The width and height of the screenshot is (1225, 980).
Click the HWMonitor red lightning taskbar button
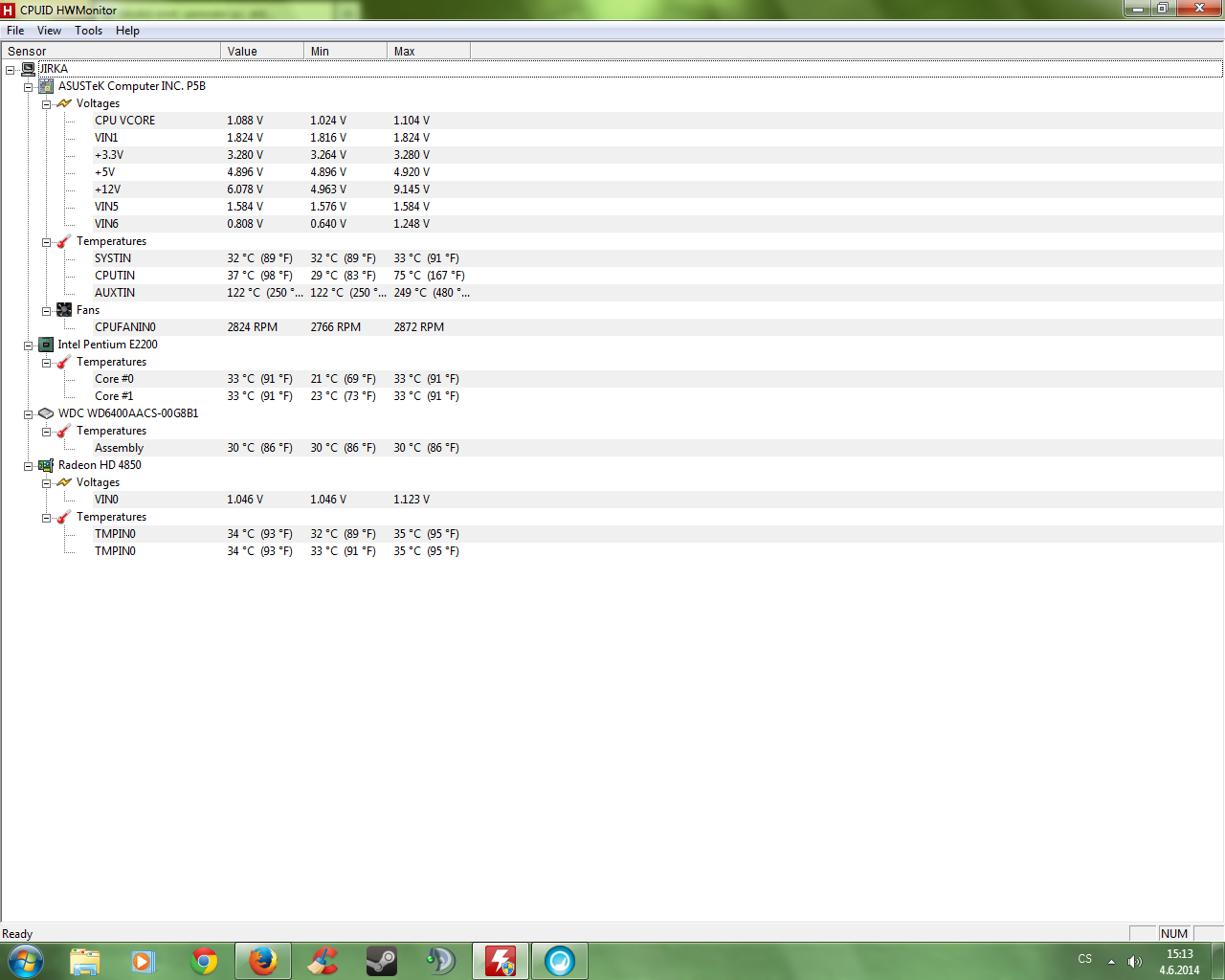tap(501, 961)
